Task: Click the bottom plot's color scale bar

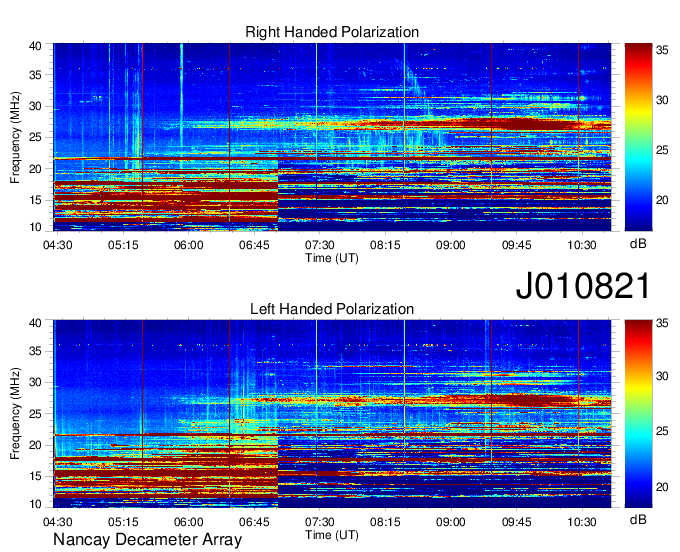Action: [x=638, y=414]
